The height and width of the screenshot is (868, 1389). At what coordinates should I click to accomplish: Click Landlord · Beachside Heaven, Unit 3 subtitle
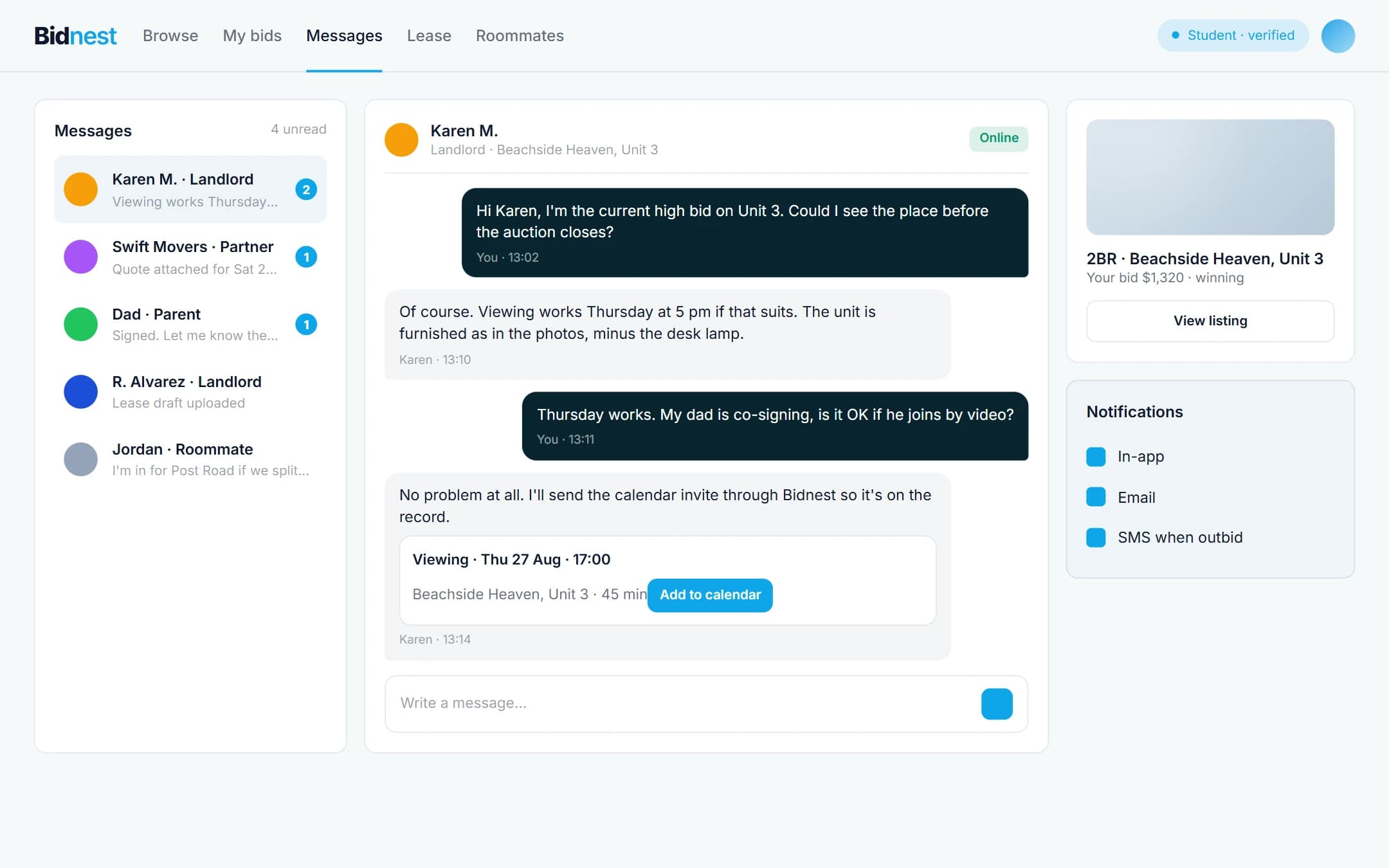tap(544, 150)
